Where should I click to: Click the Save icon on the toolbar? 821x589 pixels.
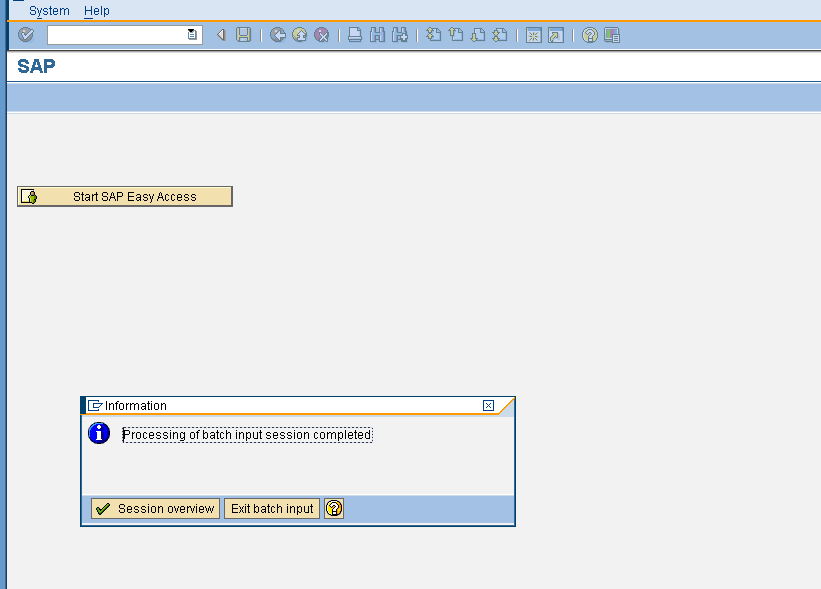coord(244,34)
